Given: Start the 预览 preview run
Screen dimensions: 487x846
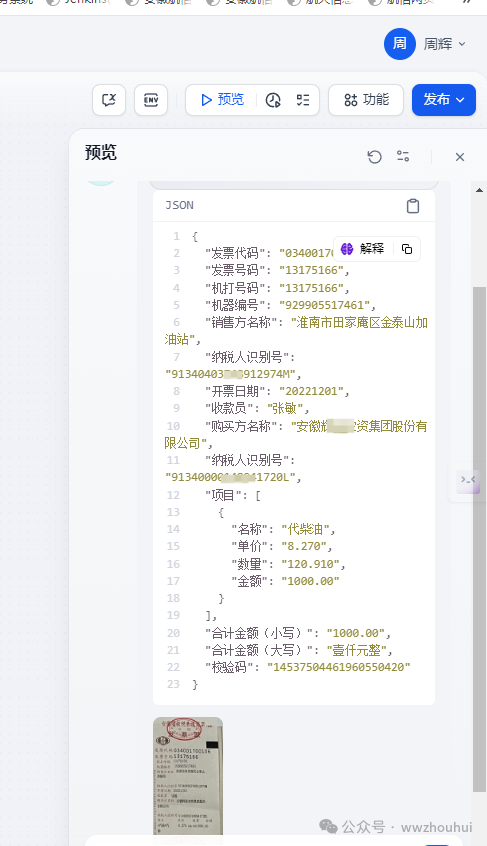Looking at the screenshot, I should [222, 100].
